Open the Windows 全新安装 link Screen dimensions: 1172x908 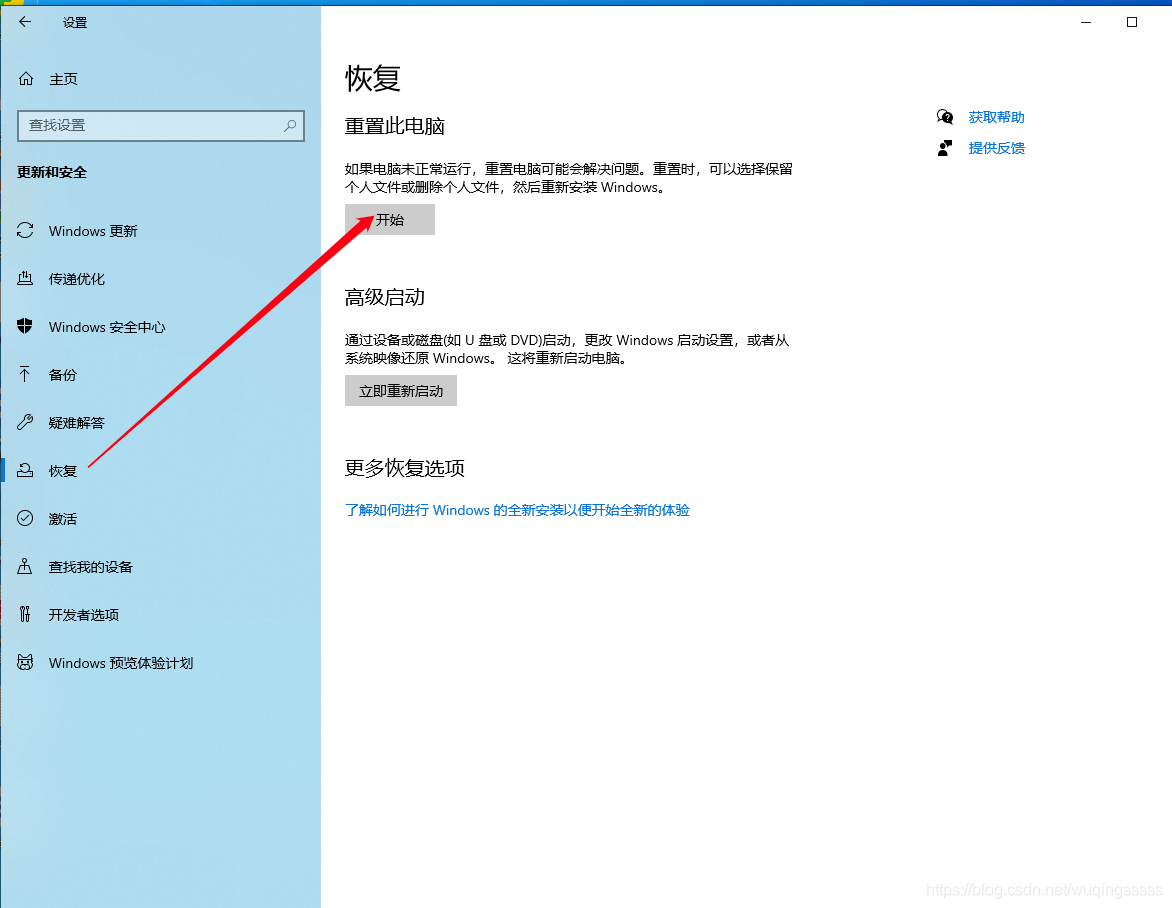point(516,510)
